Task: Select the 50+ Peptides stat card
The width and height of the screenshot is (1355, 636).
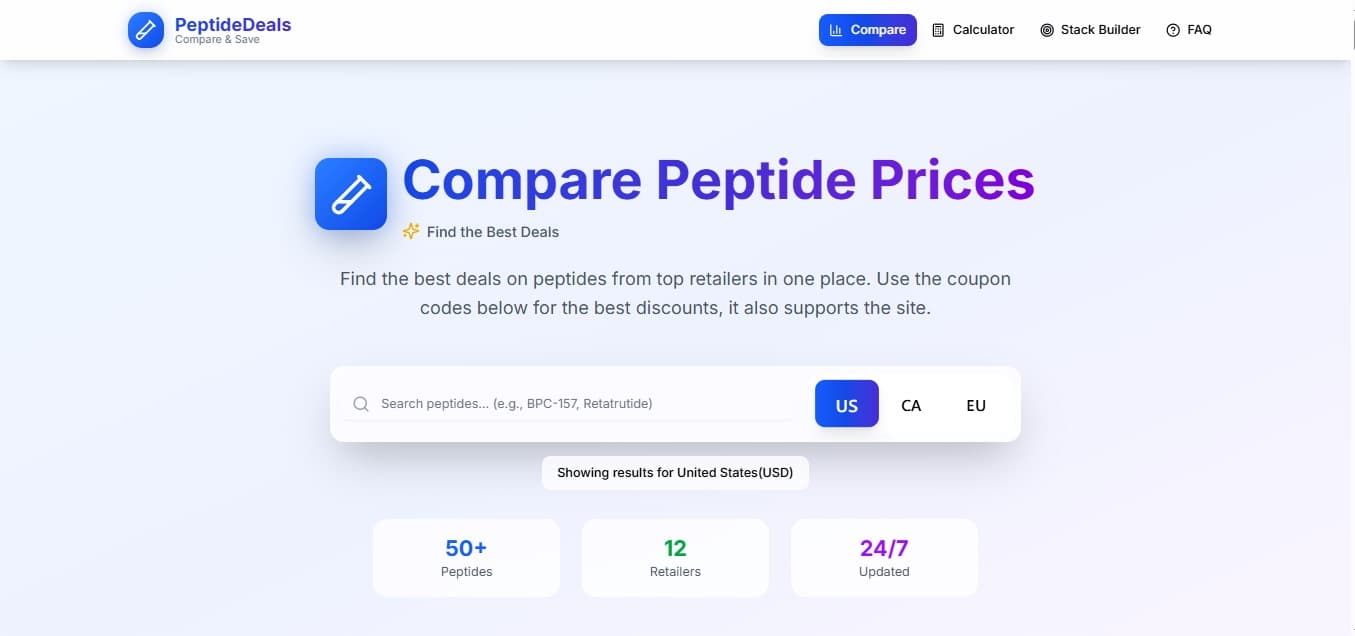Action: point(466,557)
